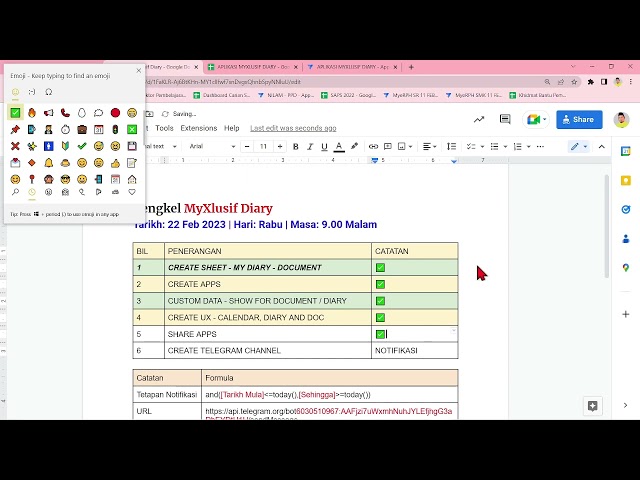Pick the yellow bell emoji
Screen dimensions: 640x480
tap(49, 162)
